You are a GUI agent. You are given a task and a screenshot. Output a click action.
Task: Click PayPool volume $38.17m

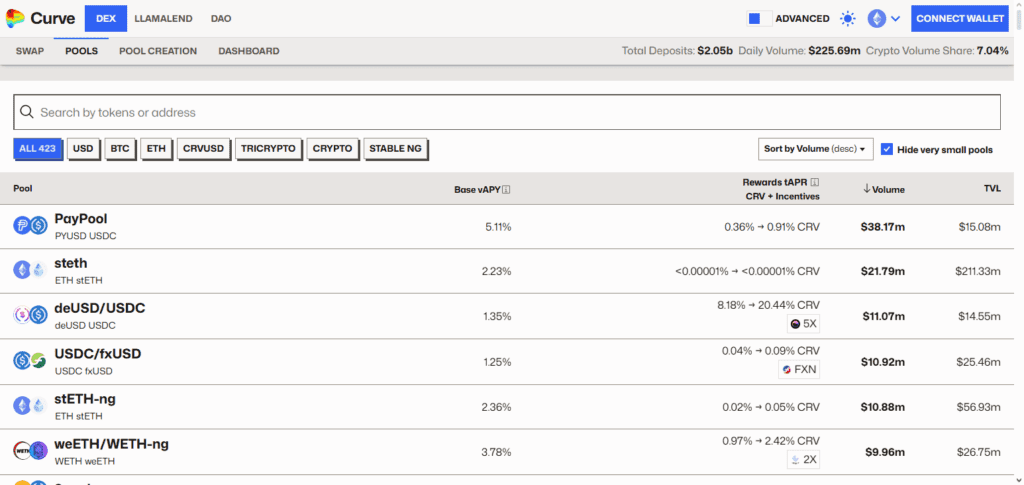[x=883, y=227]
